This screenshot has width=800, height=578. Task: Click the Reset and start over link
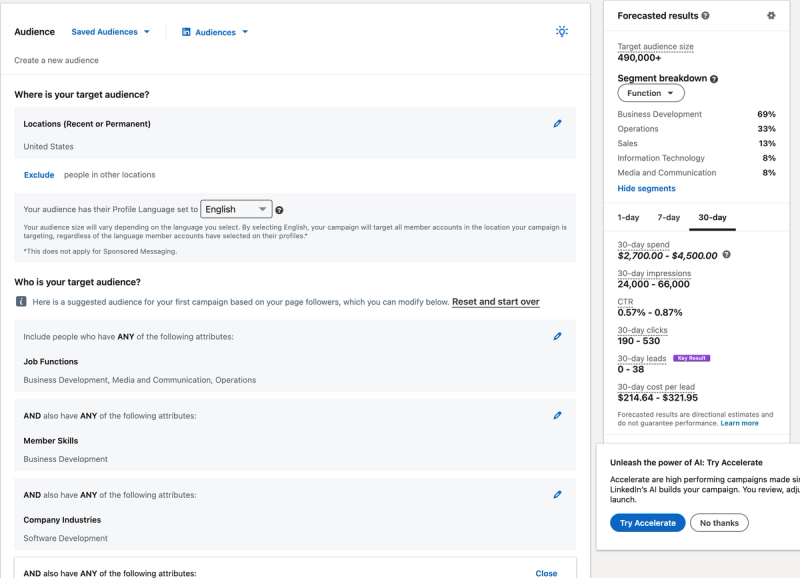[495, 302]
